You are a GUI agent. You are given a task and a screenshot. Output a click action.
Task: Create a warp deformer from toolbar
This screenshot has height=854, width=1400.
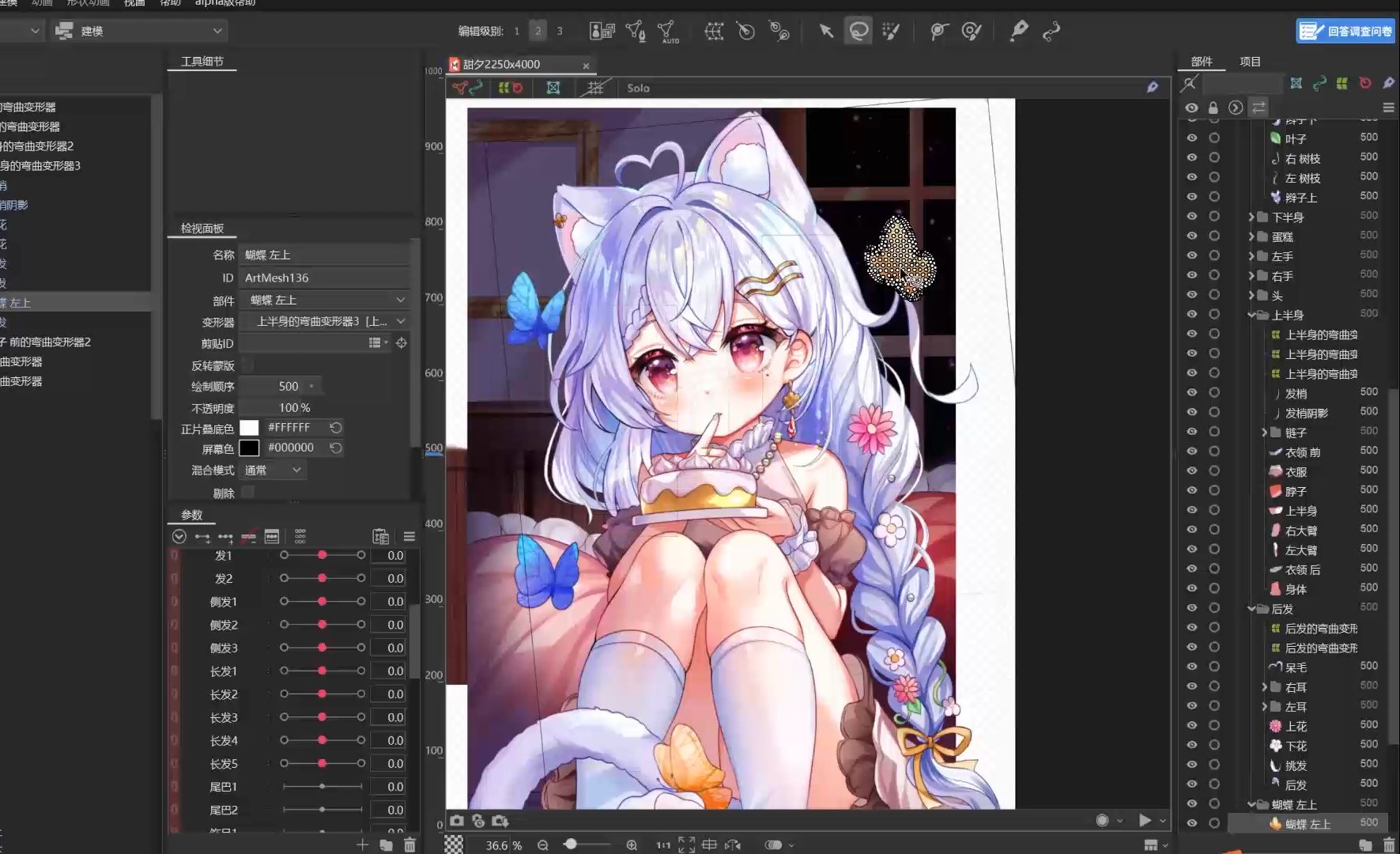[714, 31]
